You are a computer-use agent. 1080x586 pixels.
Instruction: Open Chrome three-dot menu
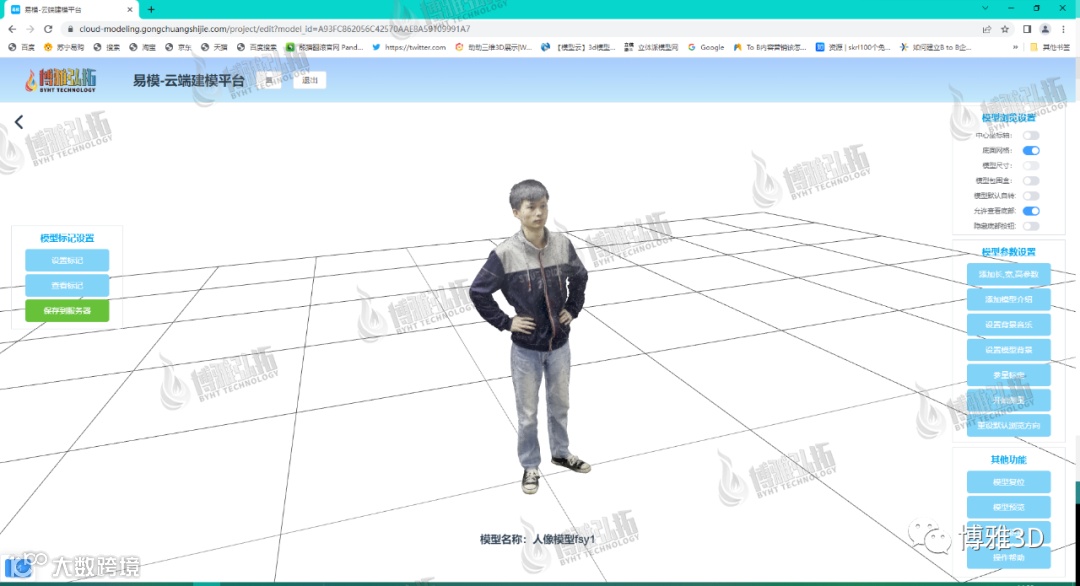pos(1063,29)
